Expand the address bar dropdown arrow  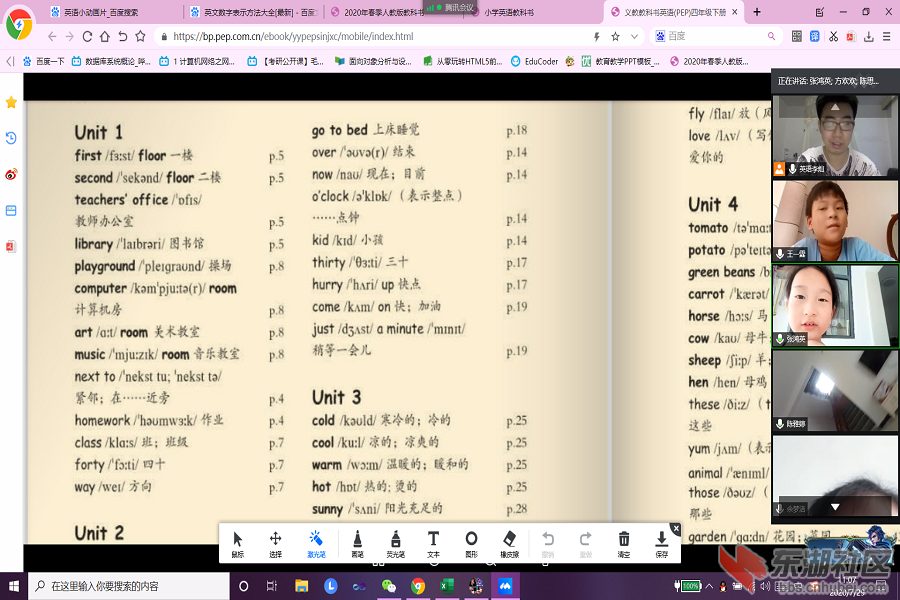pos(634,36)
